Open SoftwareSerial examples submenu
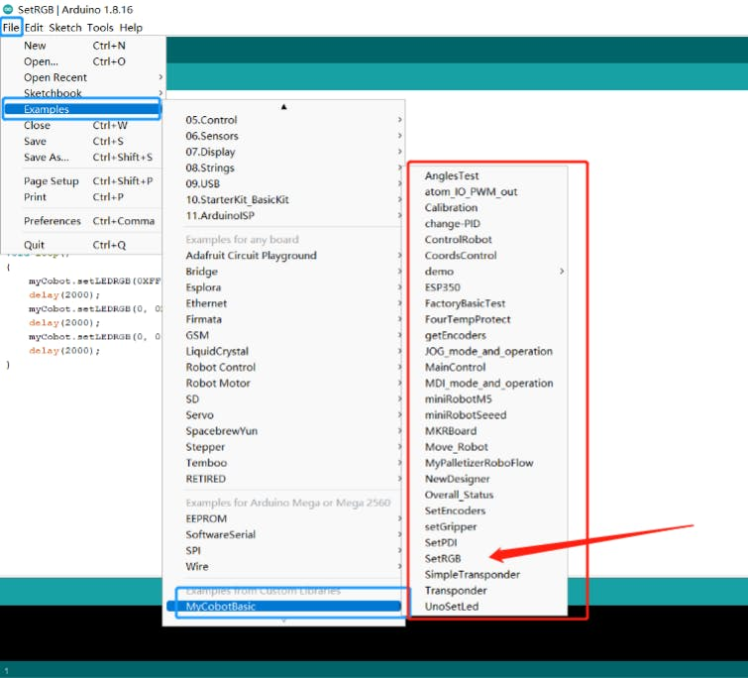 tap(284, 534)
